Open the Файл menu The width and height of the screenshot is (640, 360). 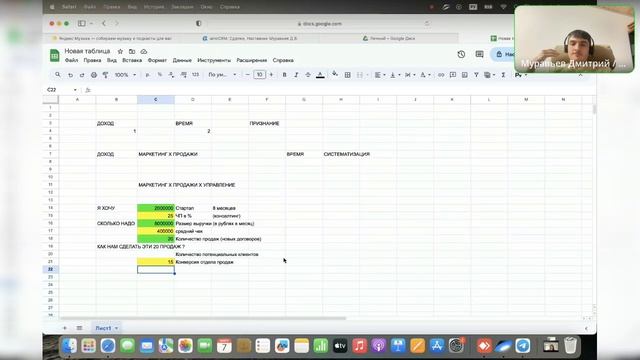71,60
